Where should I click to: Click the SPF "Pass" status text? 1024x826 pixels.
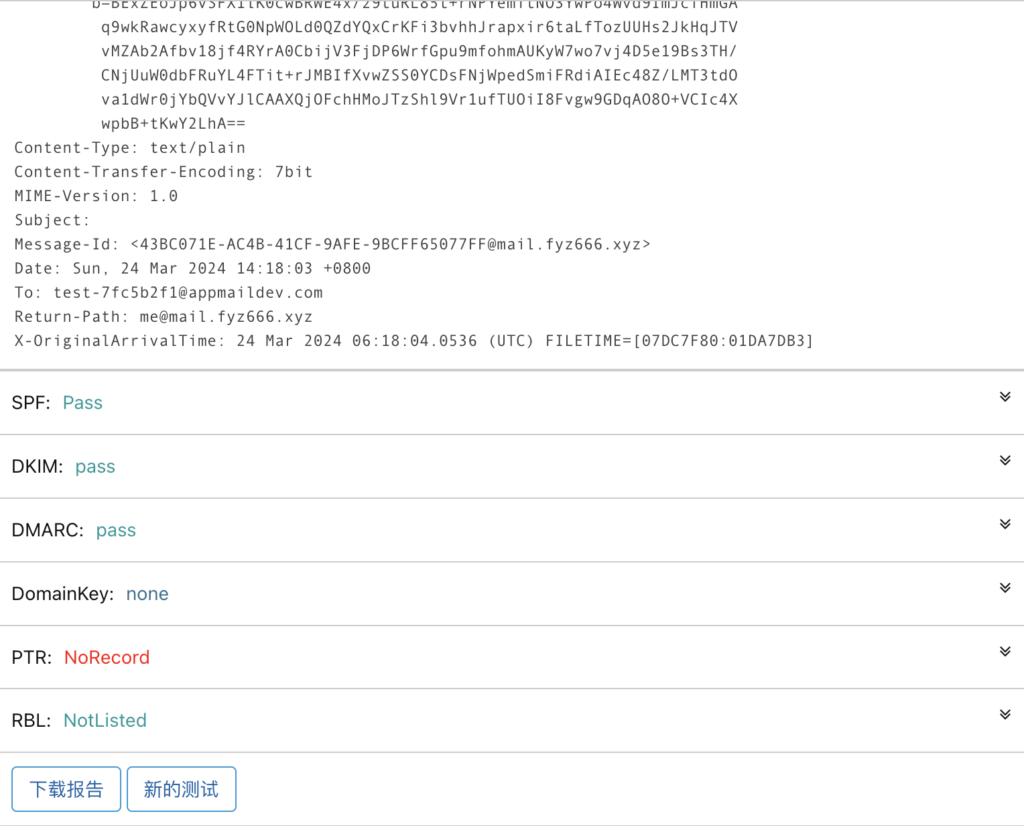(x=82, y=403)
